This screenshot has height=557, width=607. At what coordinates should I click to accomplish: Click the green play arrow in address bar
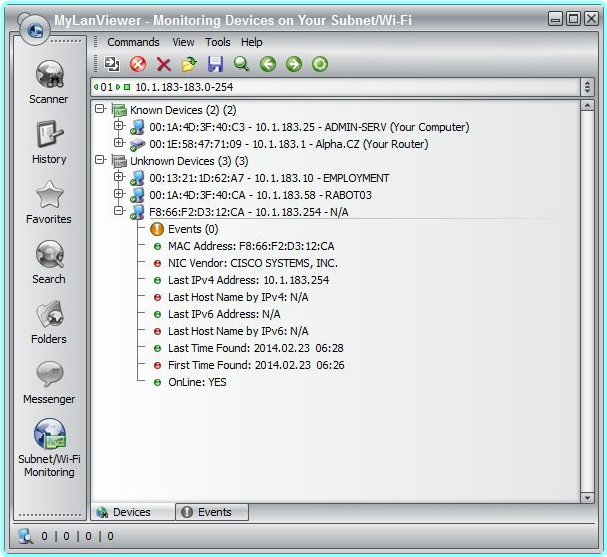point(118,87)
